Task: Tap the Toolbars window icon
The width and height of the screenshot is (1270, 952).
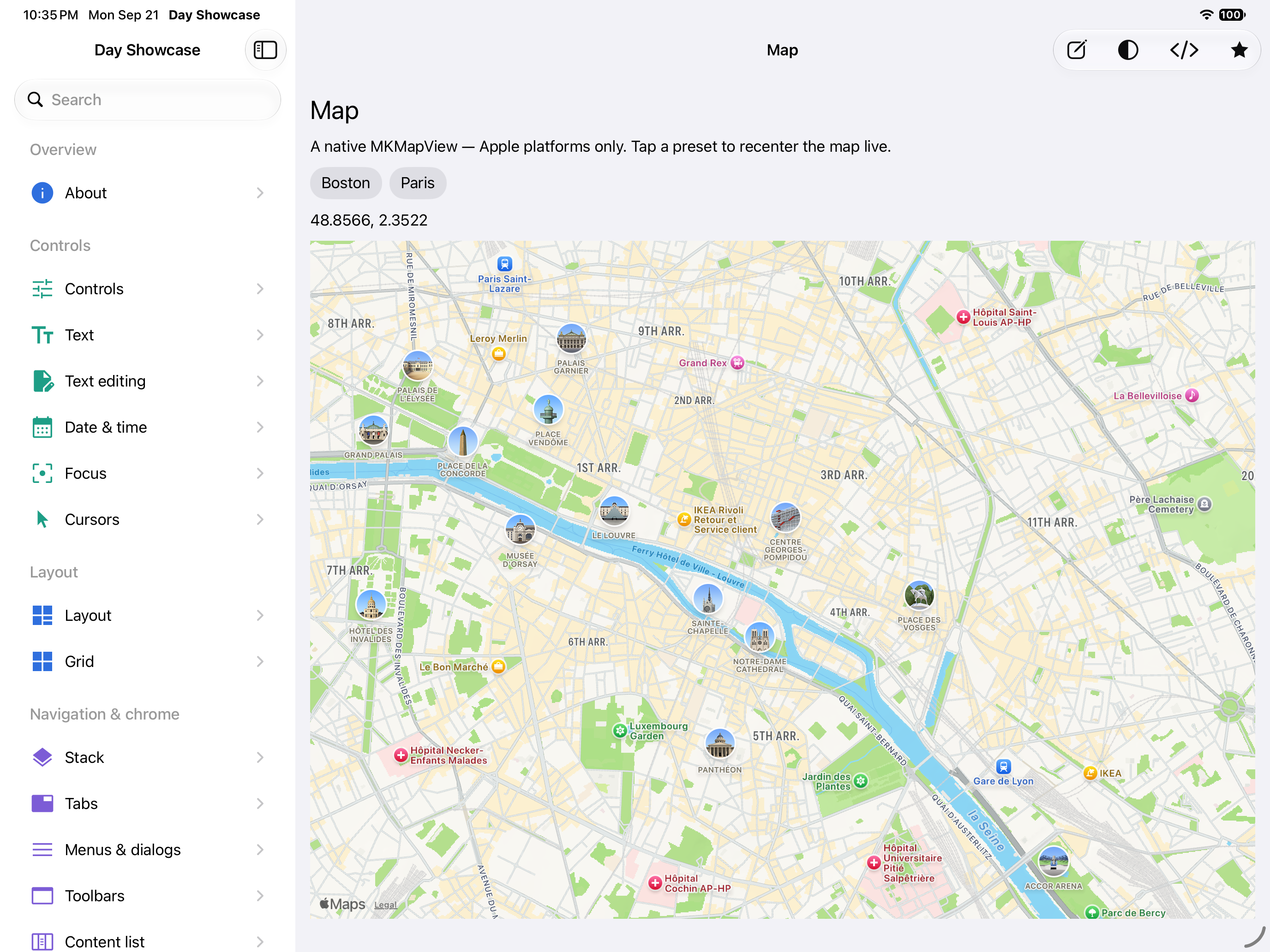Action: click(x=42, y=896)
